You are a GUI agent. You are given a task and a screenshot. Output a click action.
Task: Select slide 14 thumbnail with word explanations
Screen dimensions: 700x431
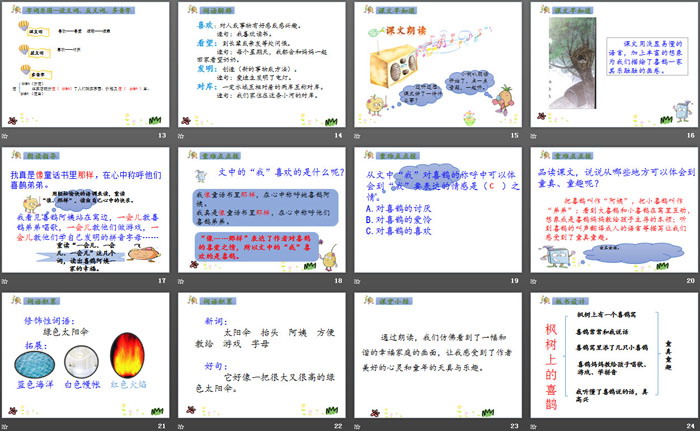click(262, 65)
